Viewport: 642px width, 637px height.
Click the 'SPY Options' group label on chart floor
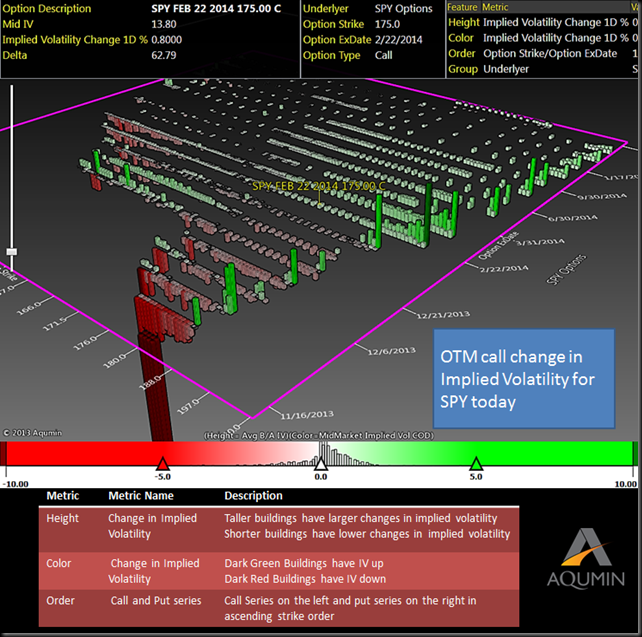coord(566,269)
